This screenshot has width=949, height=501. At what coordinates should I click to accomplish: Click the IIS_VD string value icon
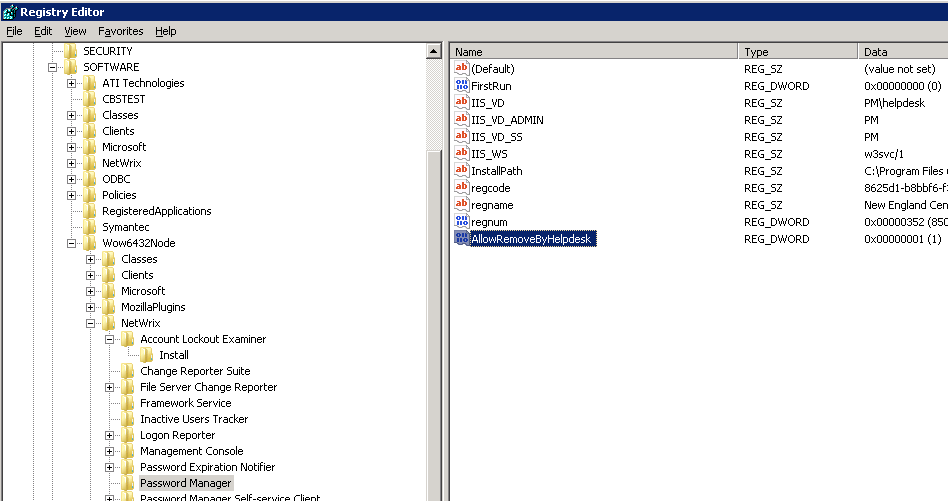461,103
